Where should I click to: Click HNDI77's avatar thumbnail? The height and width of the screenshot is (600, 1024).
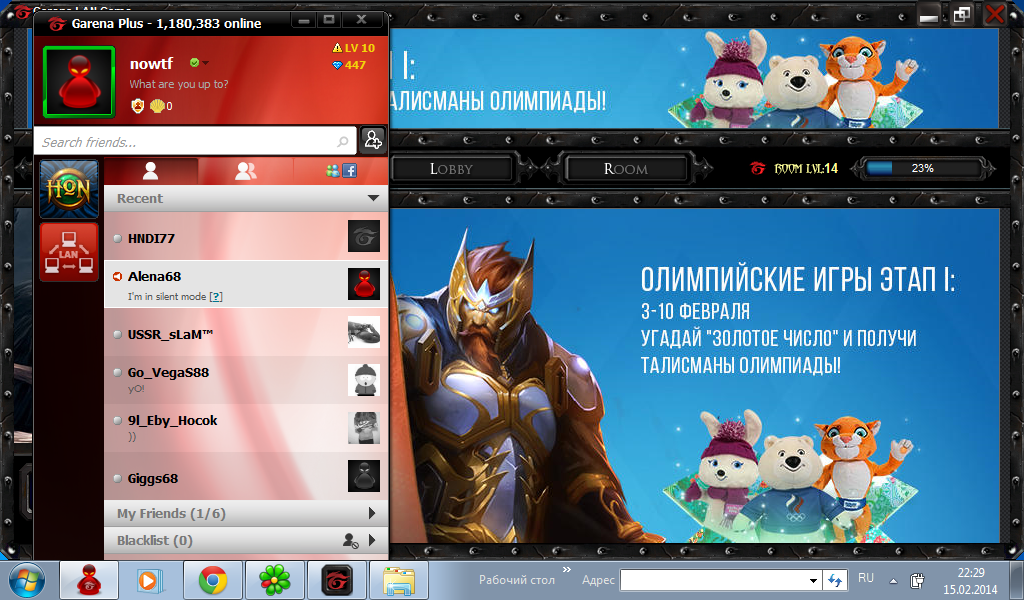[364, 236]
